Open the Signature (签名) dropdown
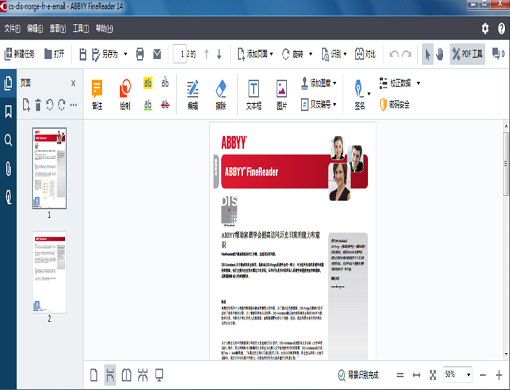 [x=361, y=95]
